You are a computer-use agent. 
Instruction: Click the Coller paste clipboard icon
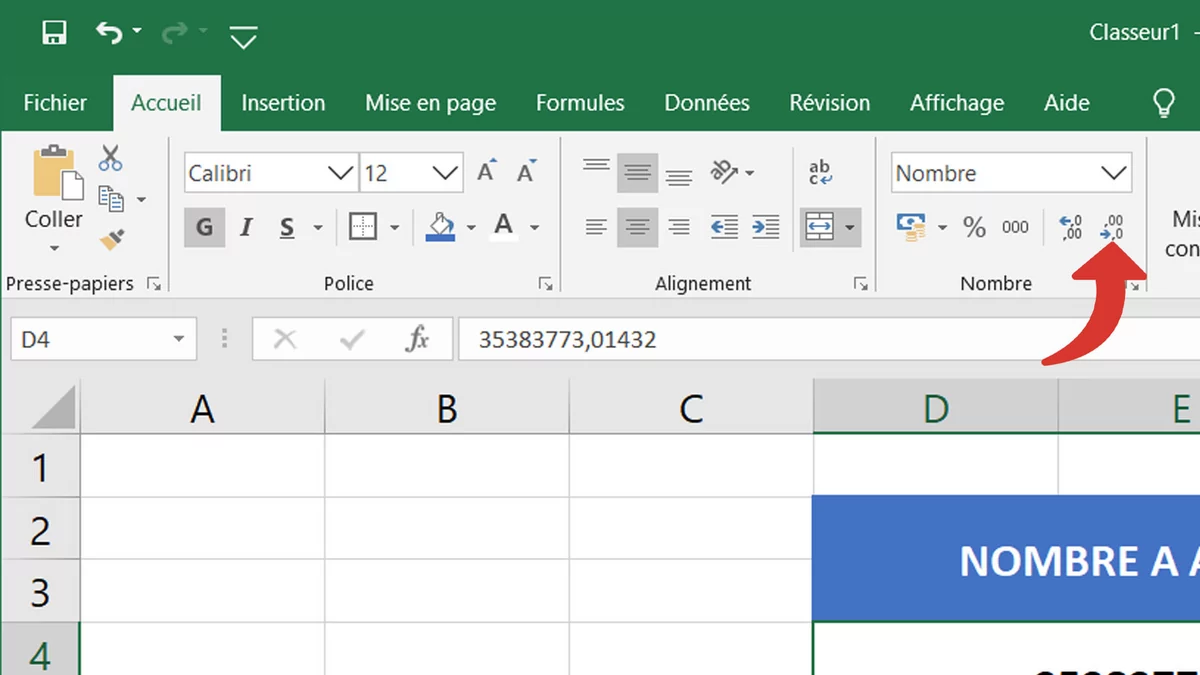click(x=57, y=172)
